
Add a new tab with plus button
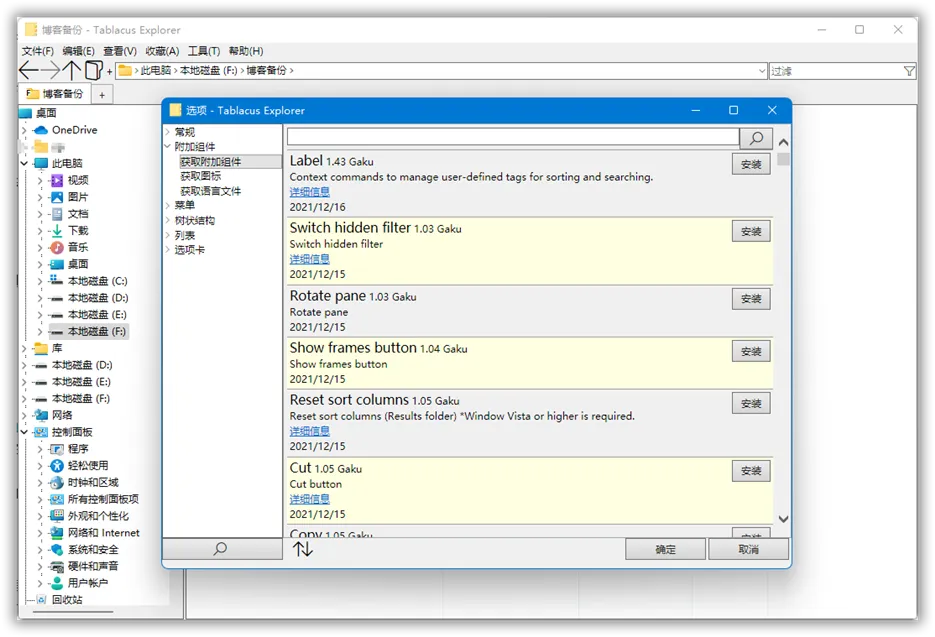[102, 95]
